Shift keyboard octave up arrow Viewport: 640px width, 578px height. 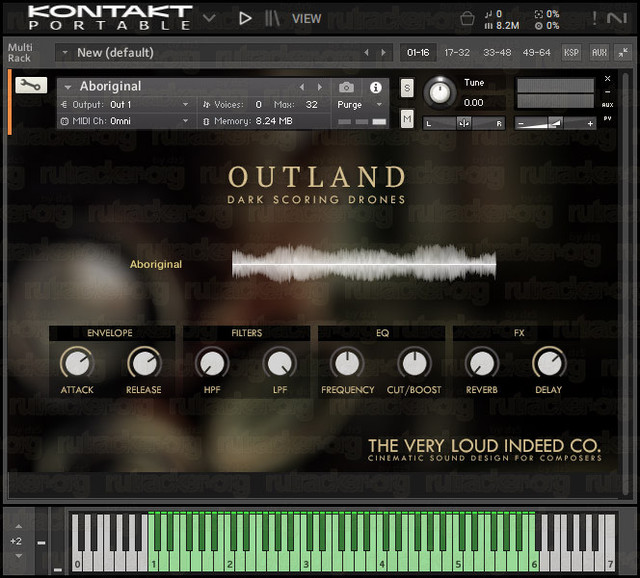[x=18, y=526]
